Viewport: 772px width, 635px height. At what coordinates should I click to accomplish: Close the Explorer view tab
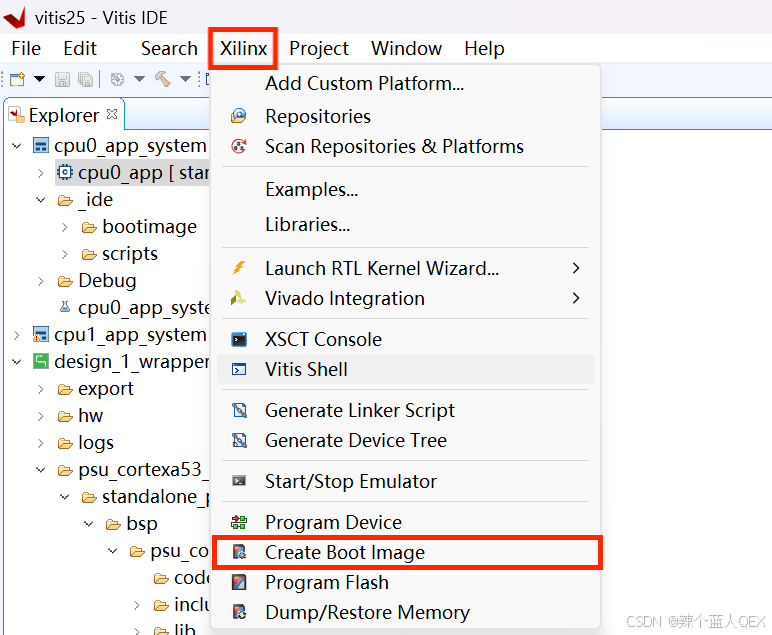click(112, 114)
